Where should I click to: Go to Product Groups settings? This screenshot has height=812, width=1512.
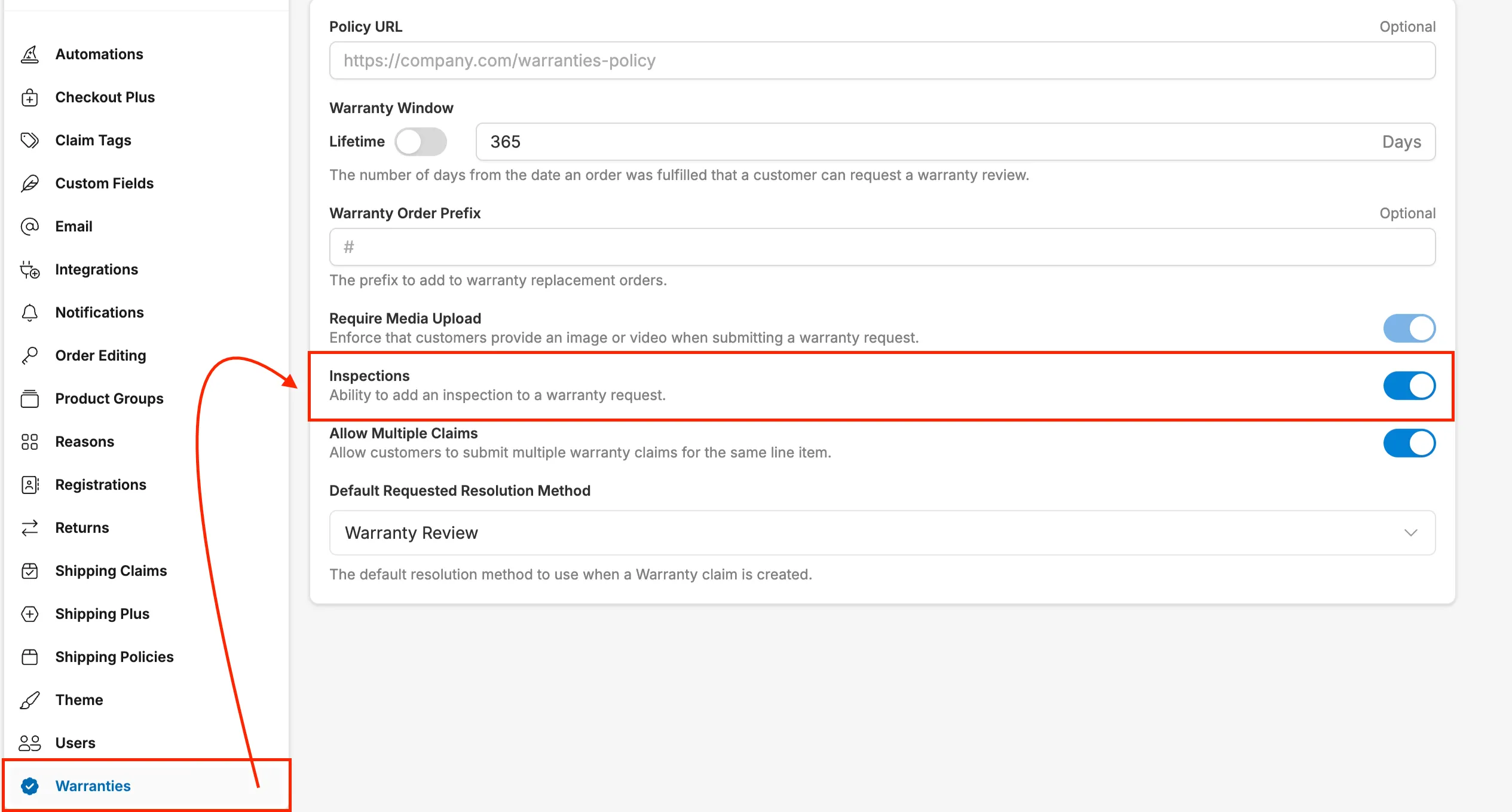(109, 399)
